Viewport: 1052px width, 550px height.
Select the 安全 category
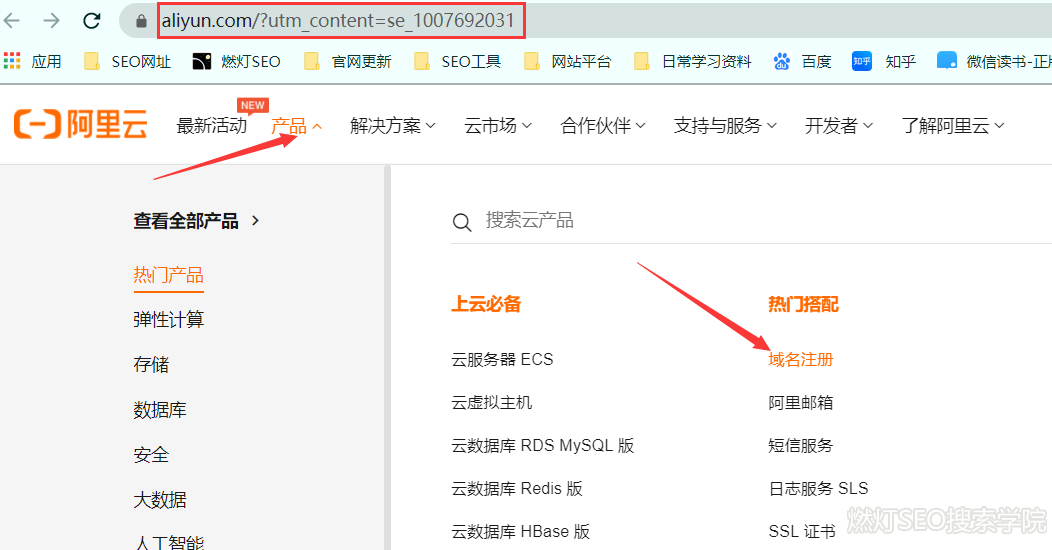coord(151,455)
